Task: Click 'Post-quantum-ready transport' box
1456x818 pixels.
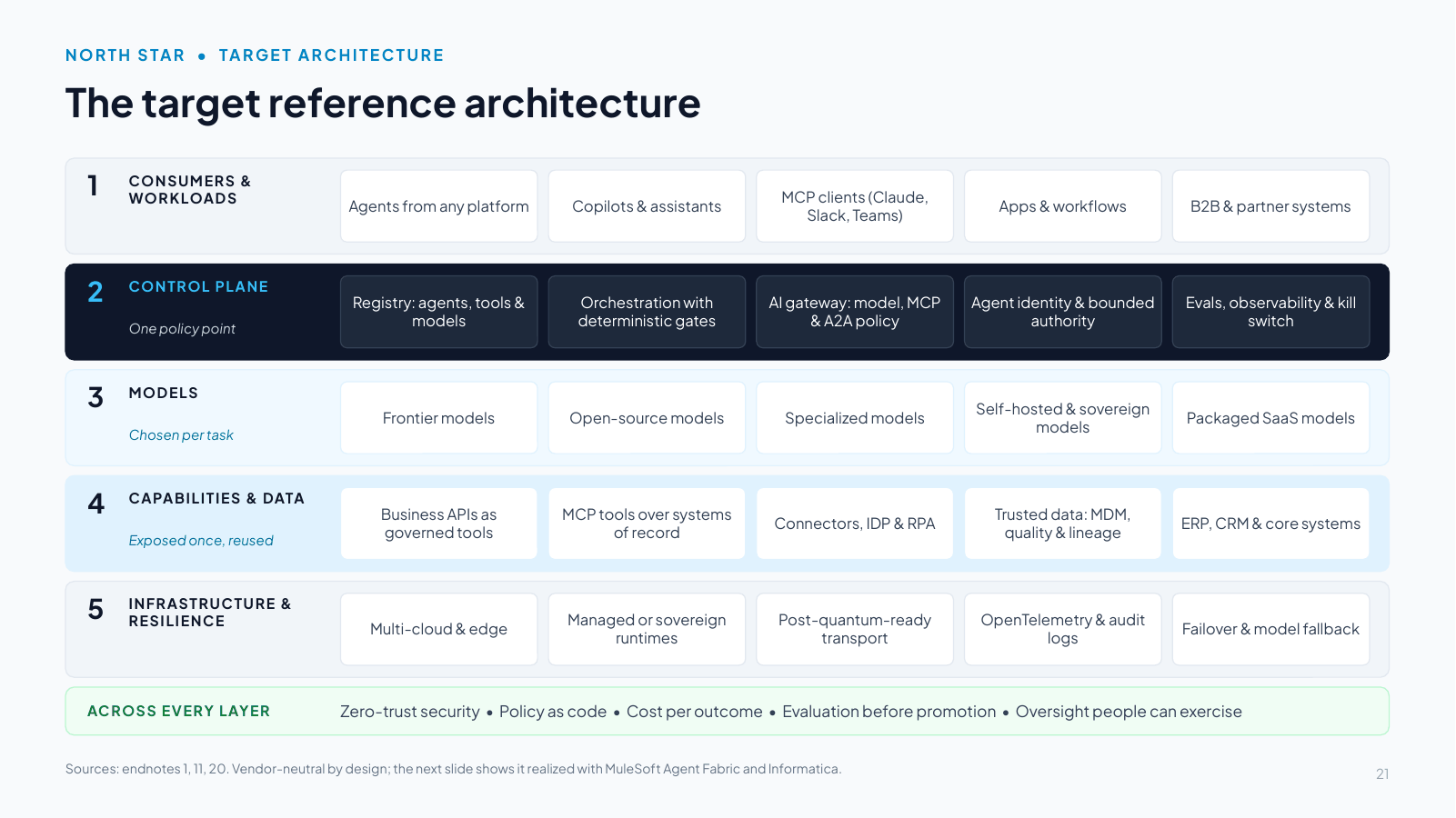Action: tap(855, 629)
